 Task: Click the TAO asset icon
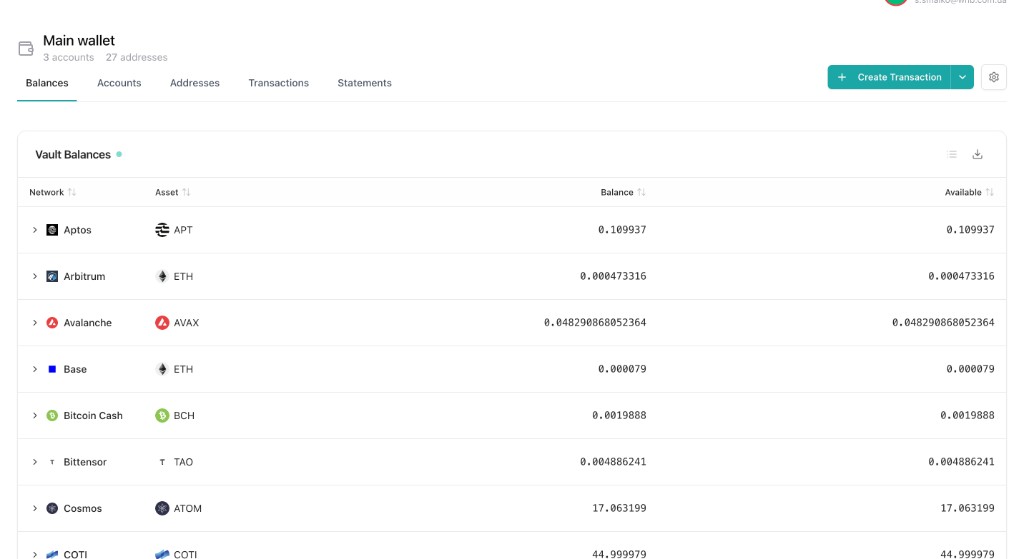click(162, 462)
